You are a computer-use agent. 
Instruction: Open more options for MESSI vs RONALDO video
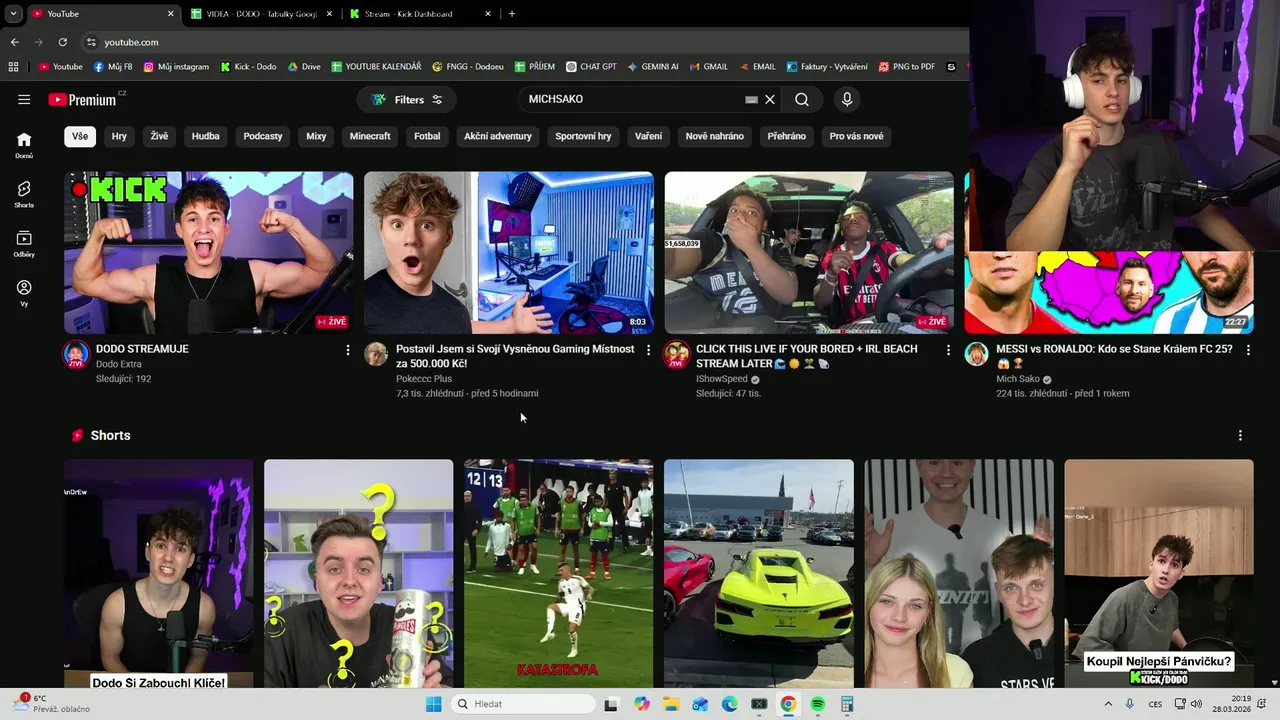point(1248,350)
